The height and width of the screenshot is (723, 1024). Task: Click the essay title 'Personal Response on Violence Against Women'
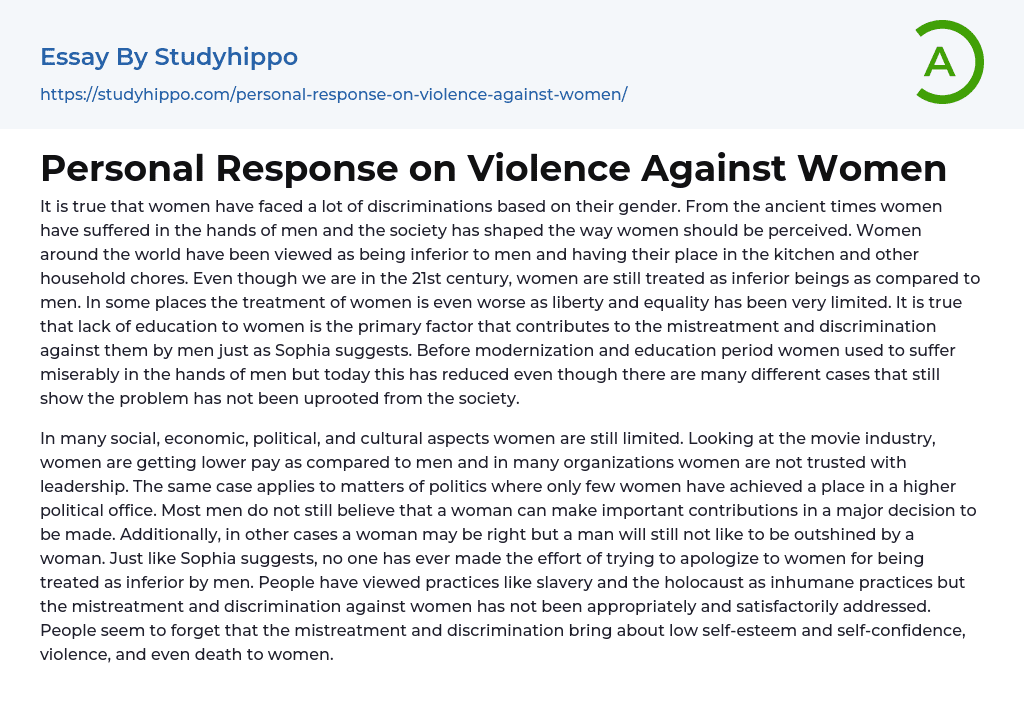[x=493, y=168]
